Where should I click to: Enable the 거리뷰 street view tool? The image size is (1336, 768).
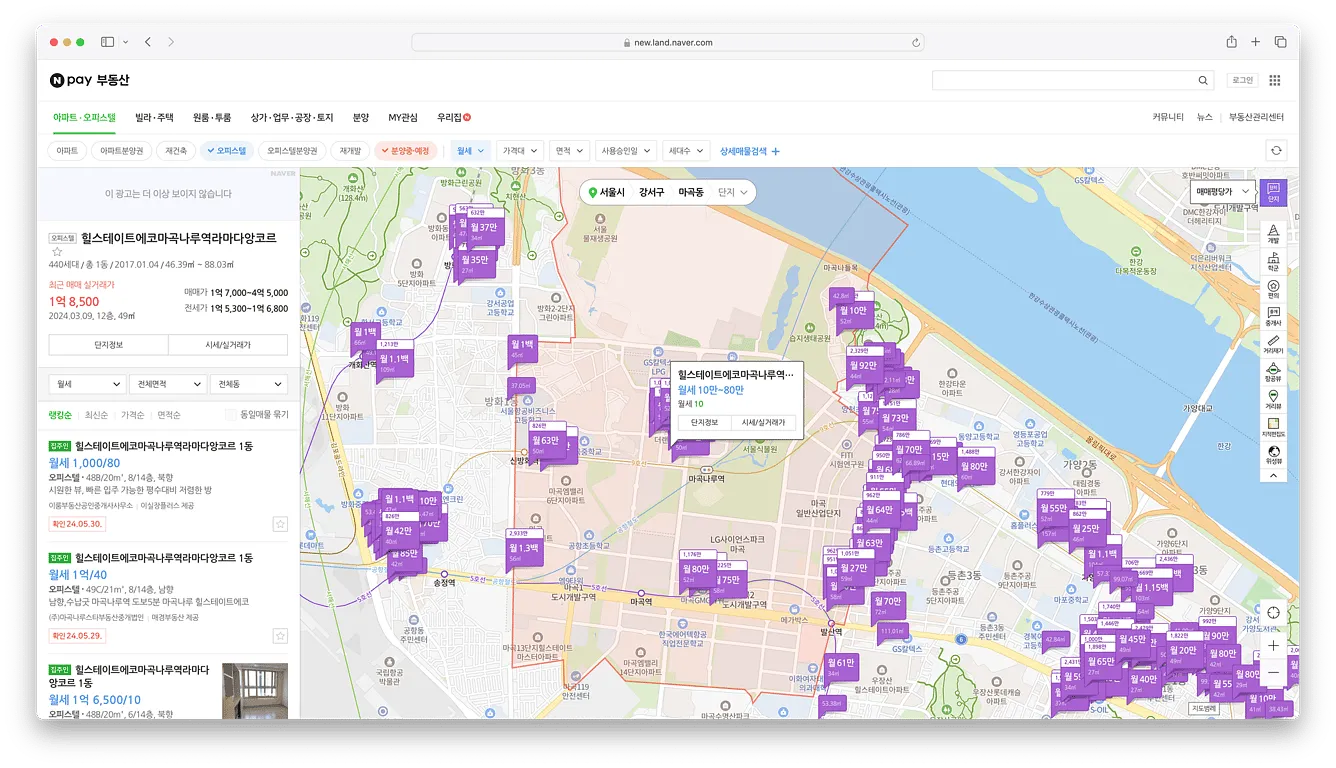pyautogui.click(x=1273, y=399)
